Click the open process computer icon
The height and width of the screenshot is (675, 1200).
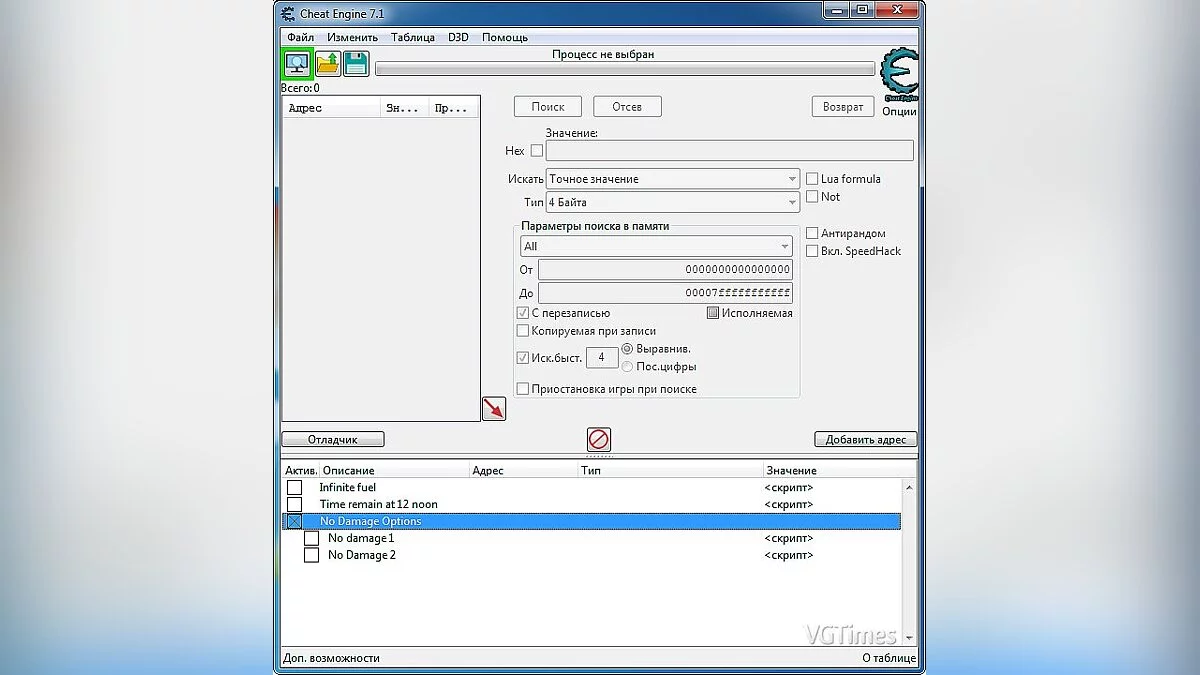tap(297, 64)
